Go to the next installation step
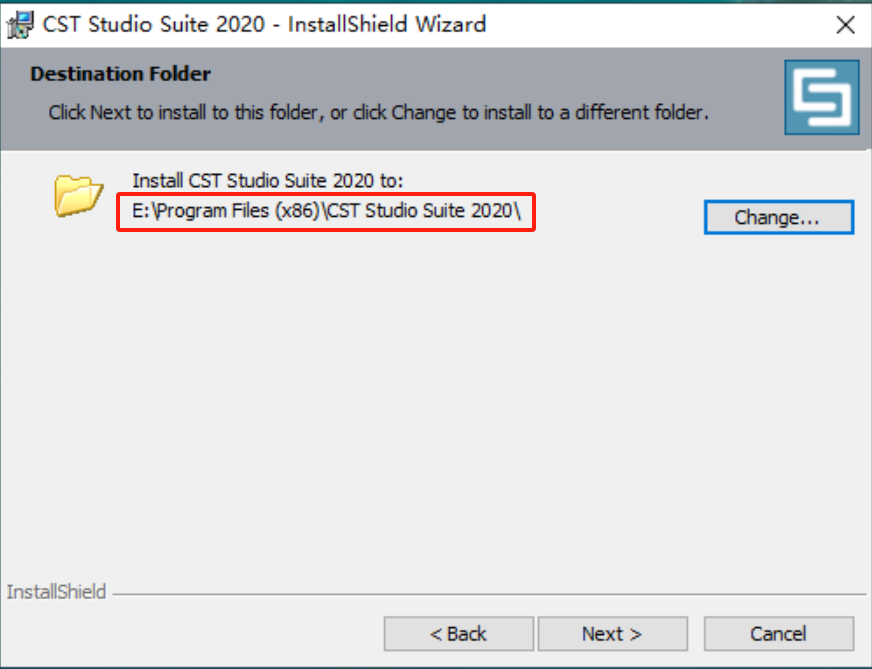Screen dimensions: 872x669 coord(613,633)
